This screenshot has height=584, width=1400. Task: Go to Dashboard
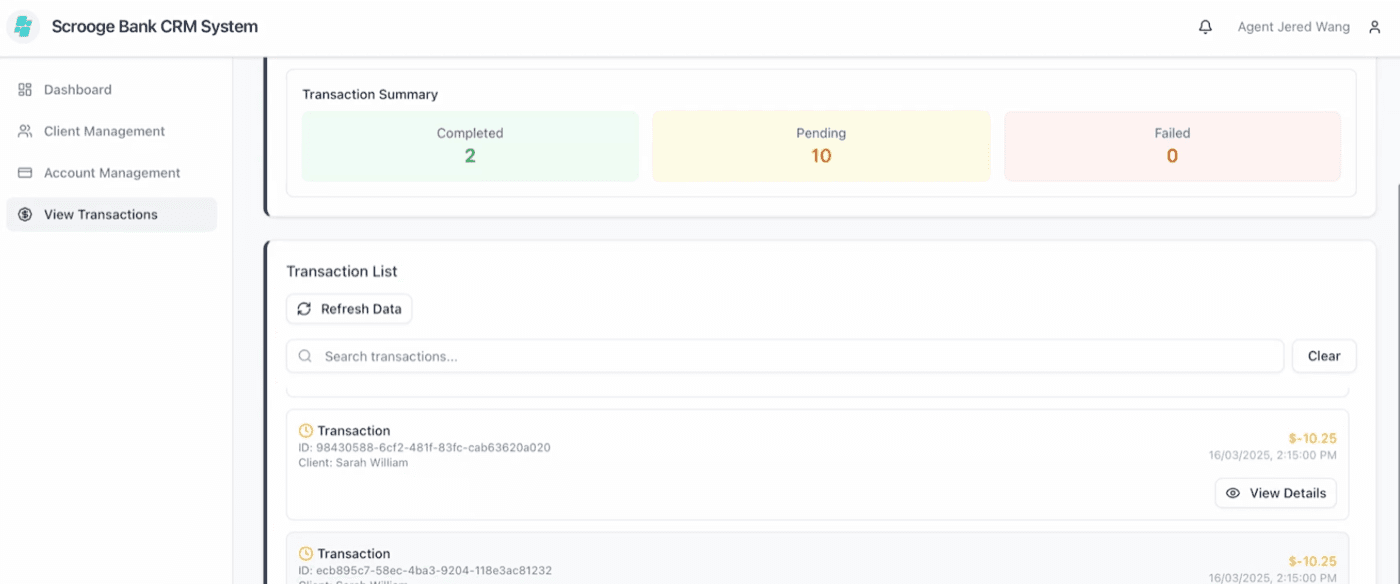coord(111,90)
